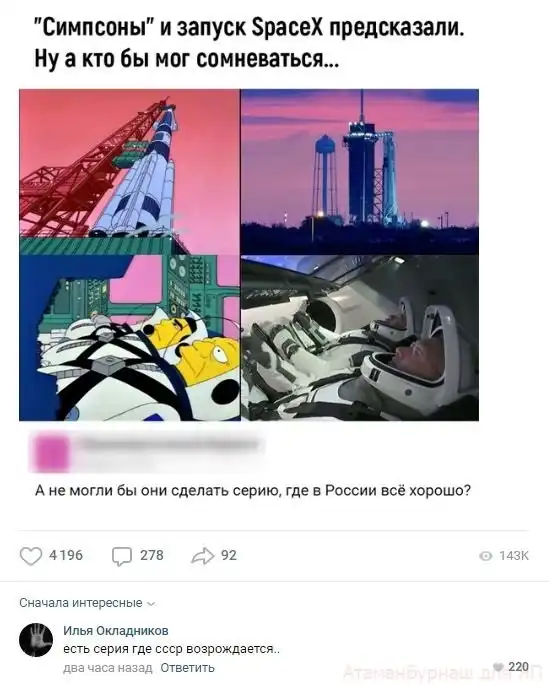Share the post with the arrow icon
This screenshot has height=685, width=549.
(x=203, y=556)
